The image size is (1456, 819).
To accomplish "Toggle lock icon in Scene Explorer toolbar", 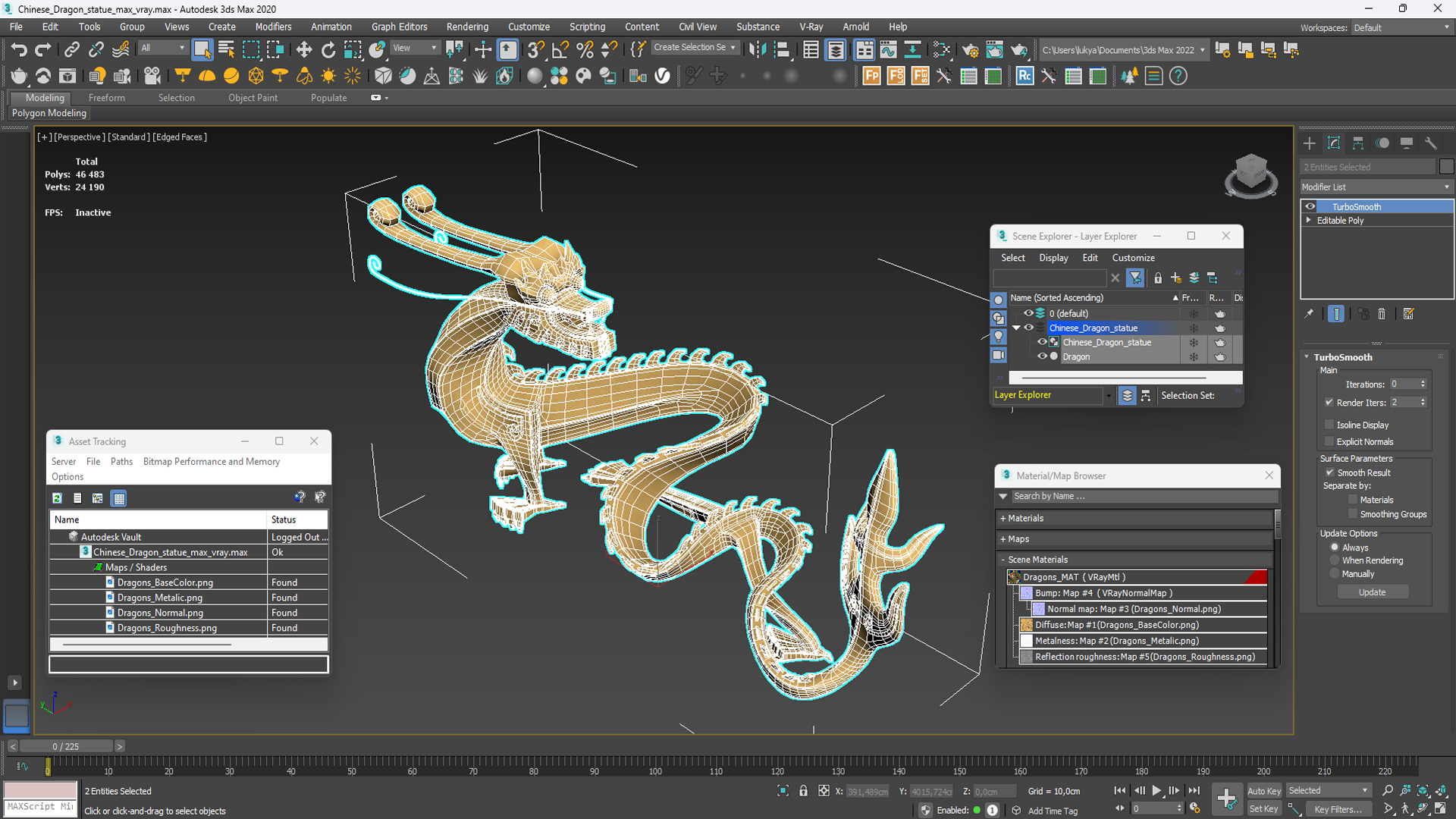I will pyautogui.click(x=1158, y=278).
